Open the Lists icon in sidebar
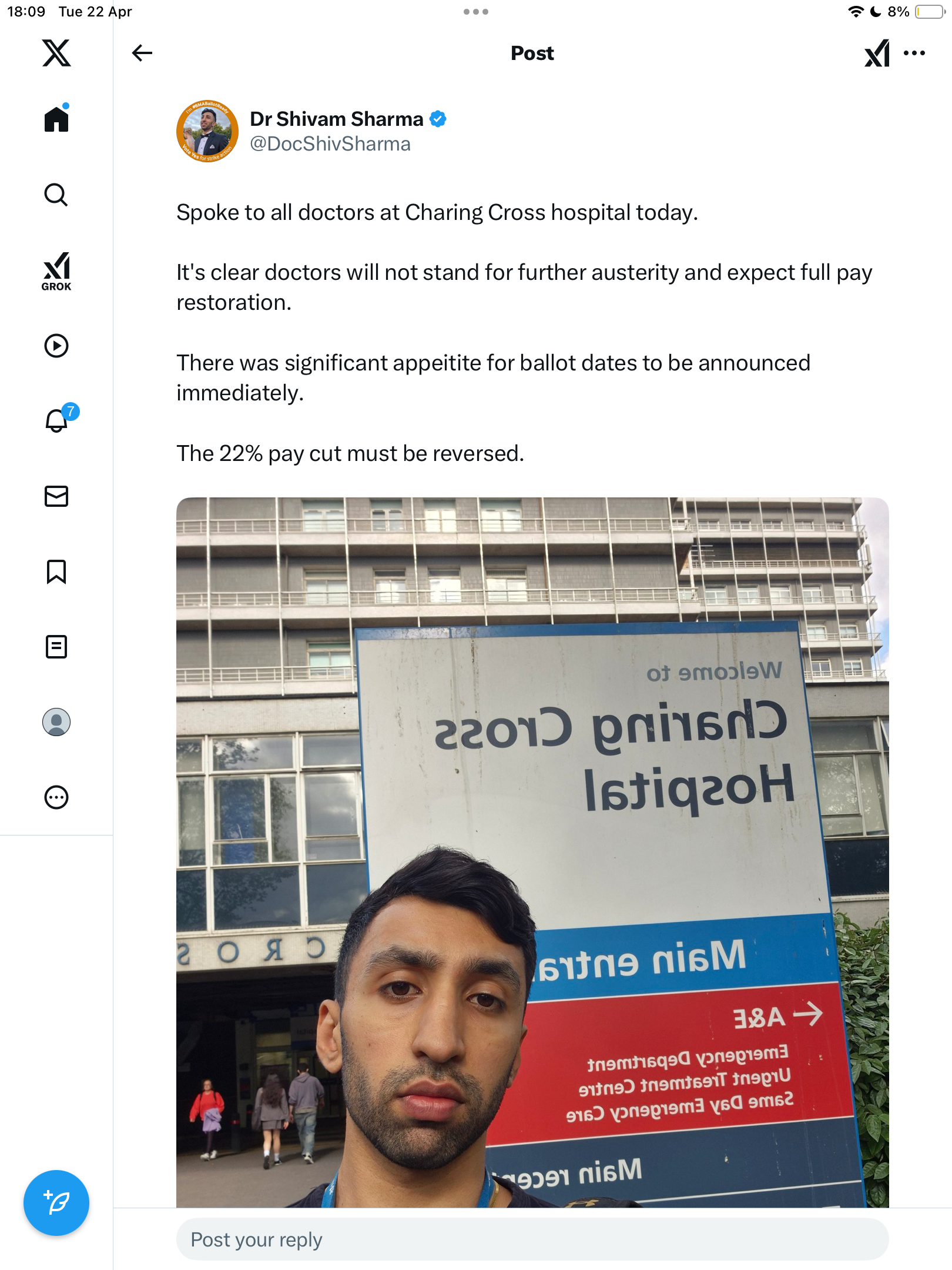The width and height of the screenshot is (952, 1270). point(56,647)
